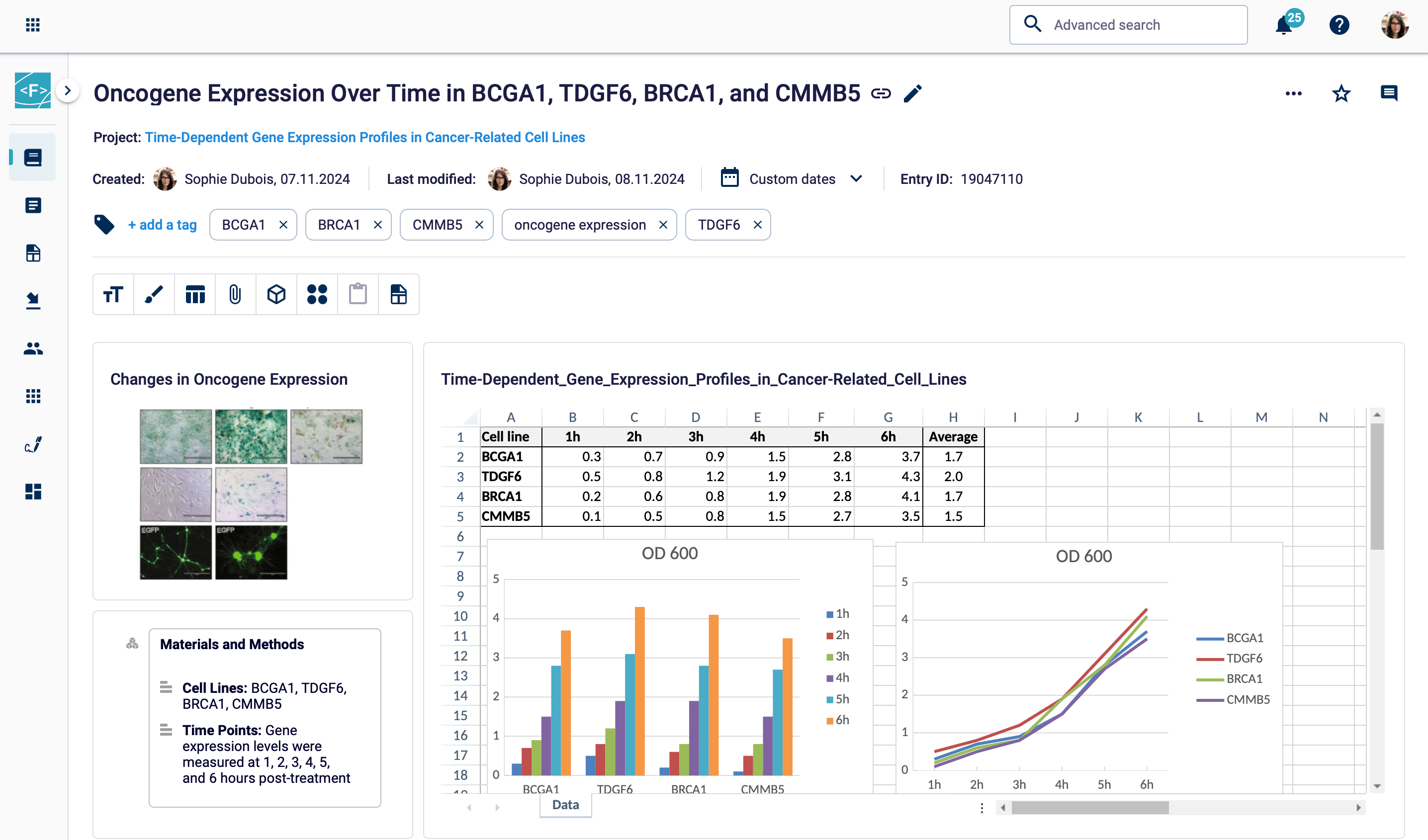Remove the BRCA1 tag
Screen dimensions: 1428x840
378,225
